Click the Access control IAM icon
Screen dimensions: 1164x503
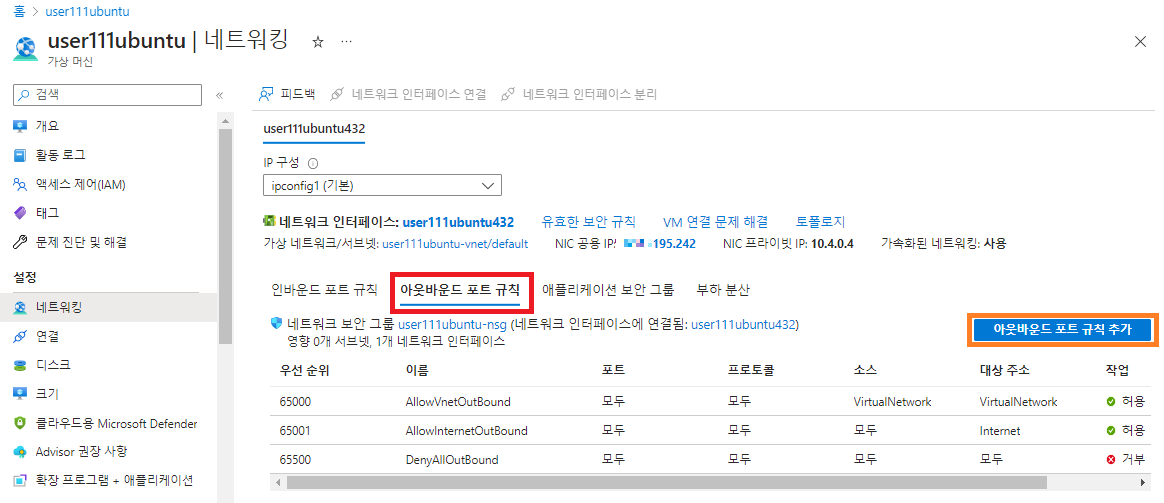(20, 185)
